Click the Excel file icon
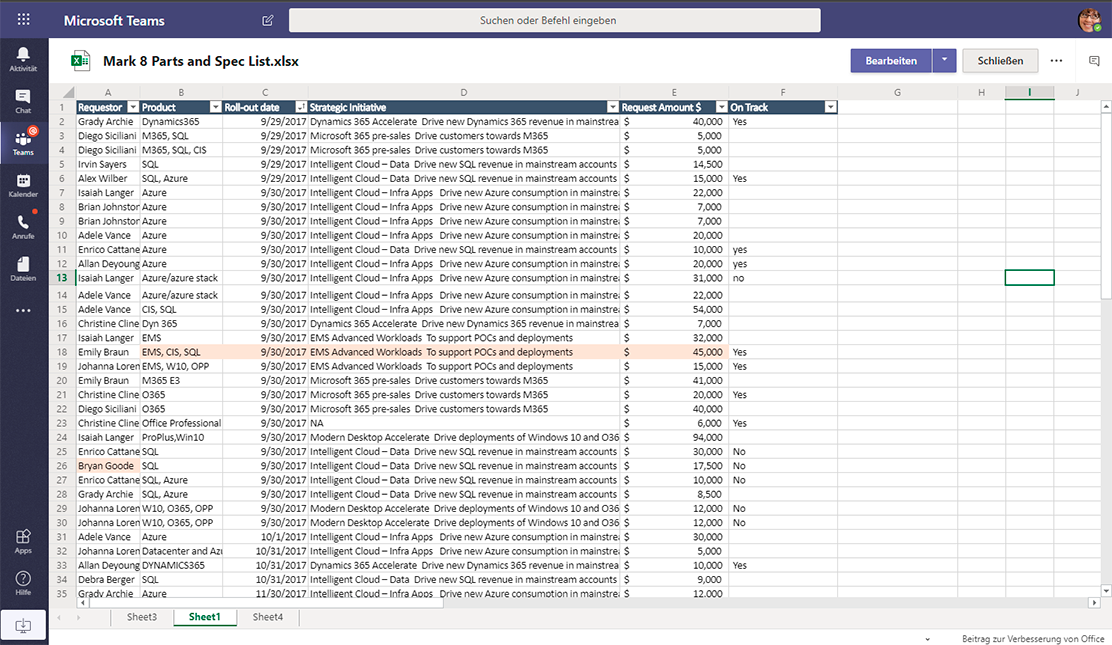1112x645 pixels. pos(80,60)
